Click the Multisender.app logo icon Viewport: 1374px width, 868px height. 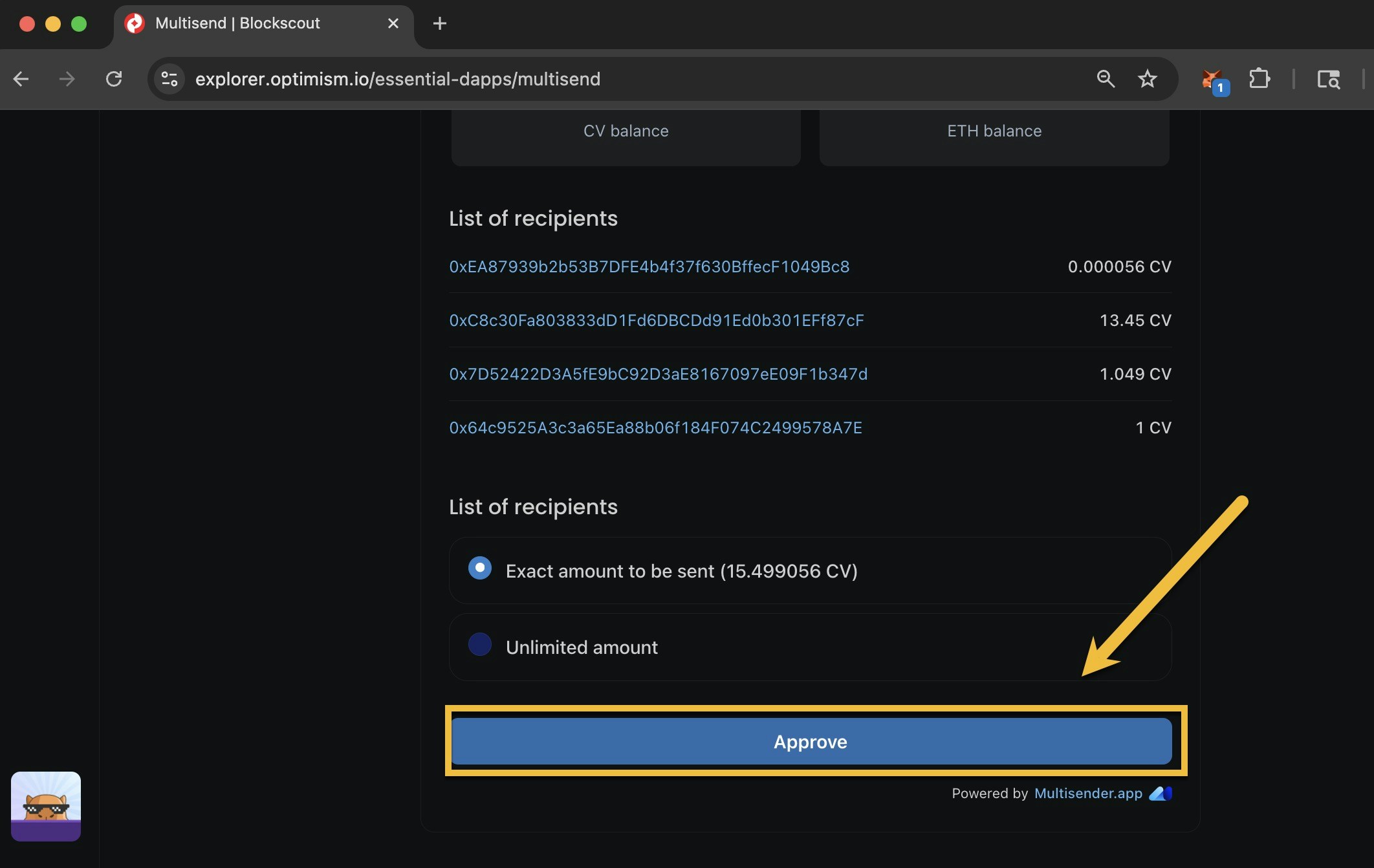coord(1162,794)
